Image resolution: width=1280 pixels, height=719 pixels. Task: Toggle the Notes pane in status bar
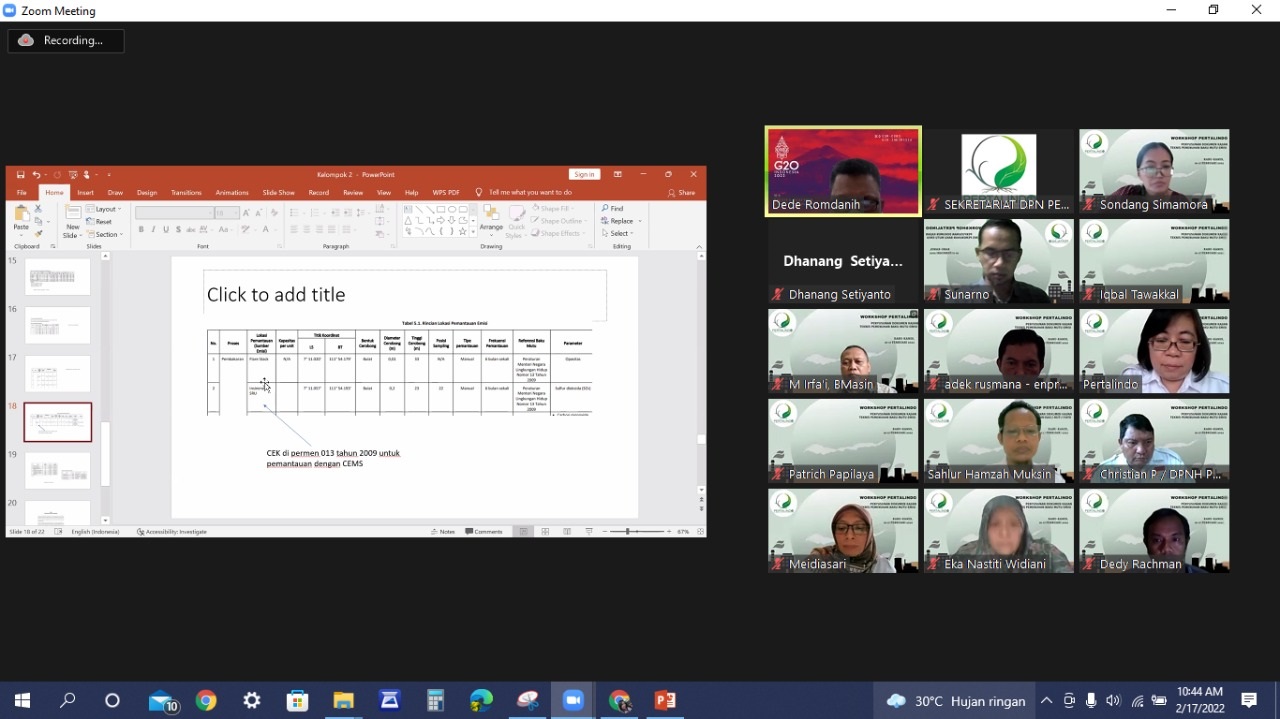pyautogui.click(x=443, y=532)
